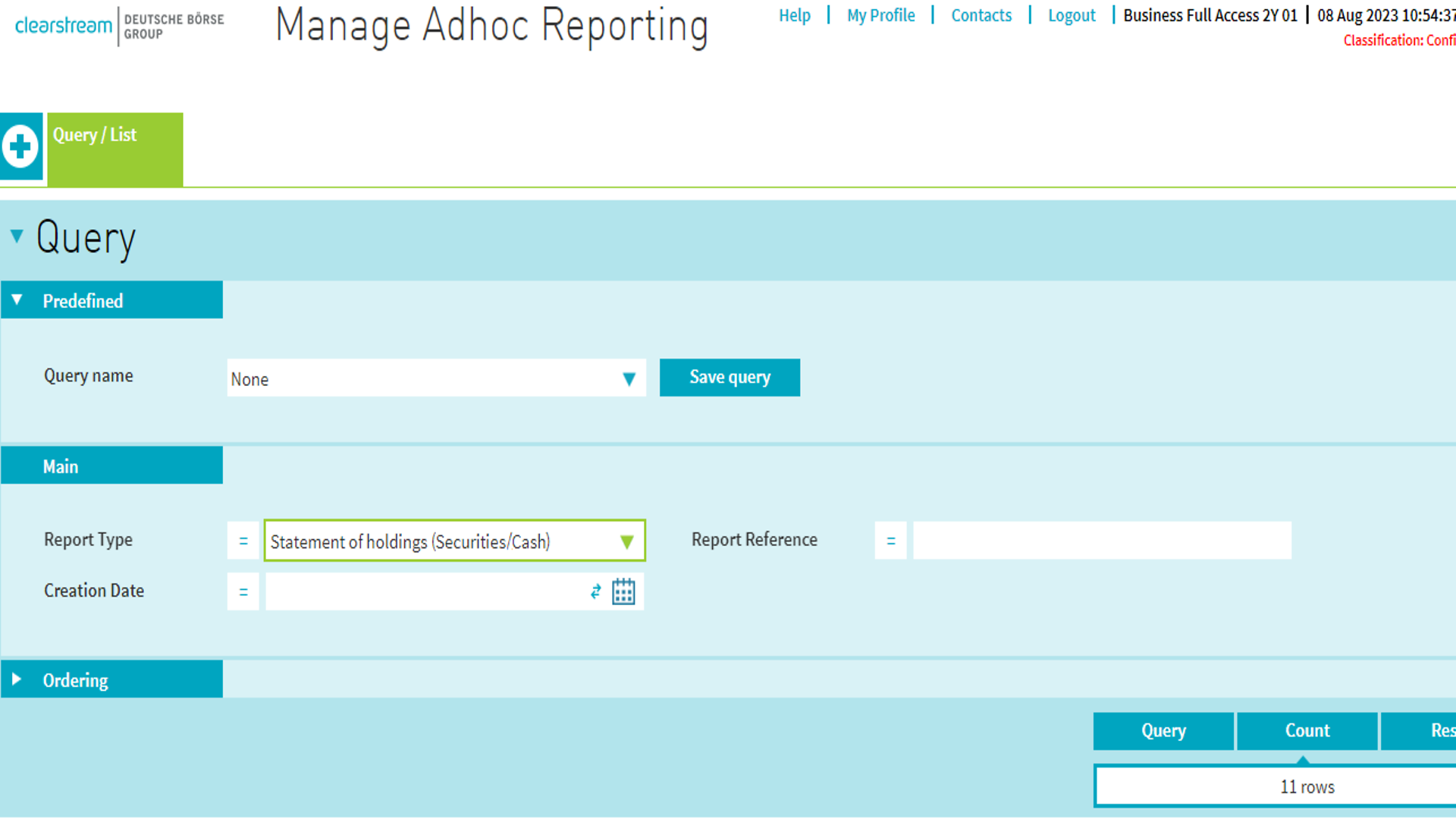
Task: Click the Clearstream logo
Action: [x=64, y=25]
